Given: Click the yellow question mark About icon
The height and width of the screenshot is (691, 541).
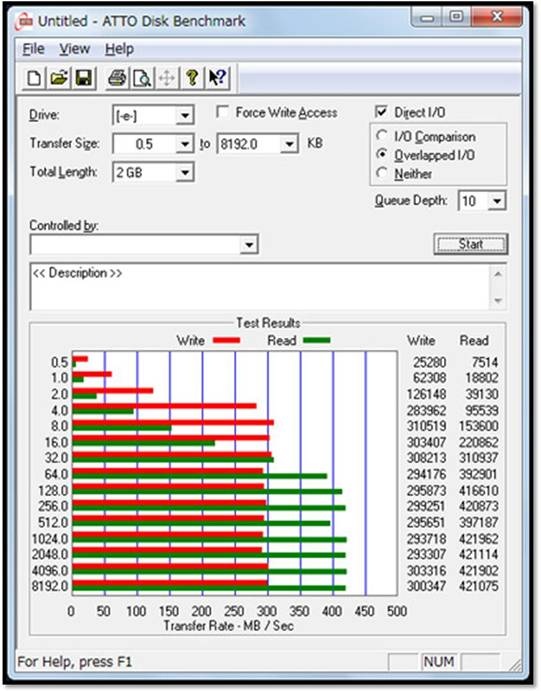Looking at the screenshot, I should (192, 78).
